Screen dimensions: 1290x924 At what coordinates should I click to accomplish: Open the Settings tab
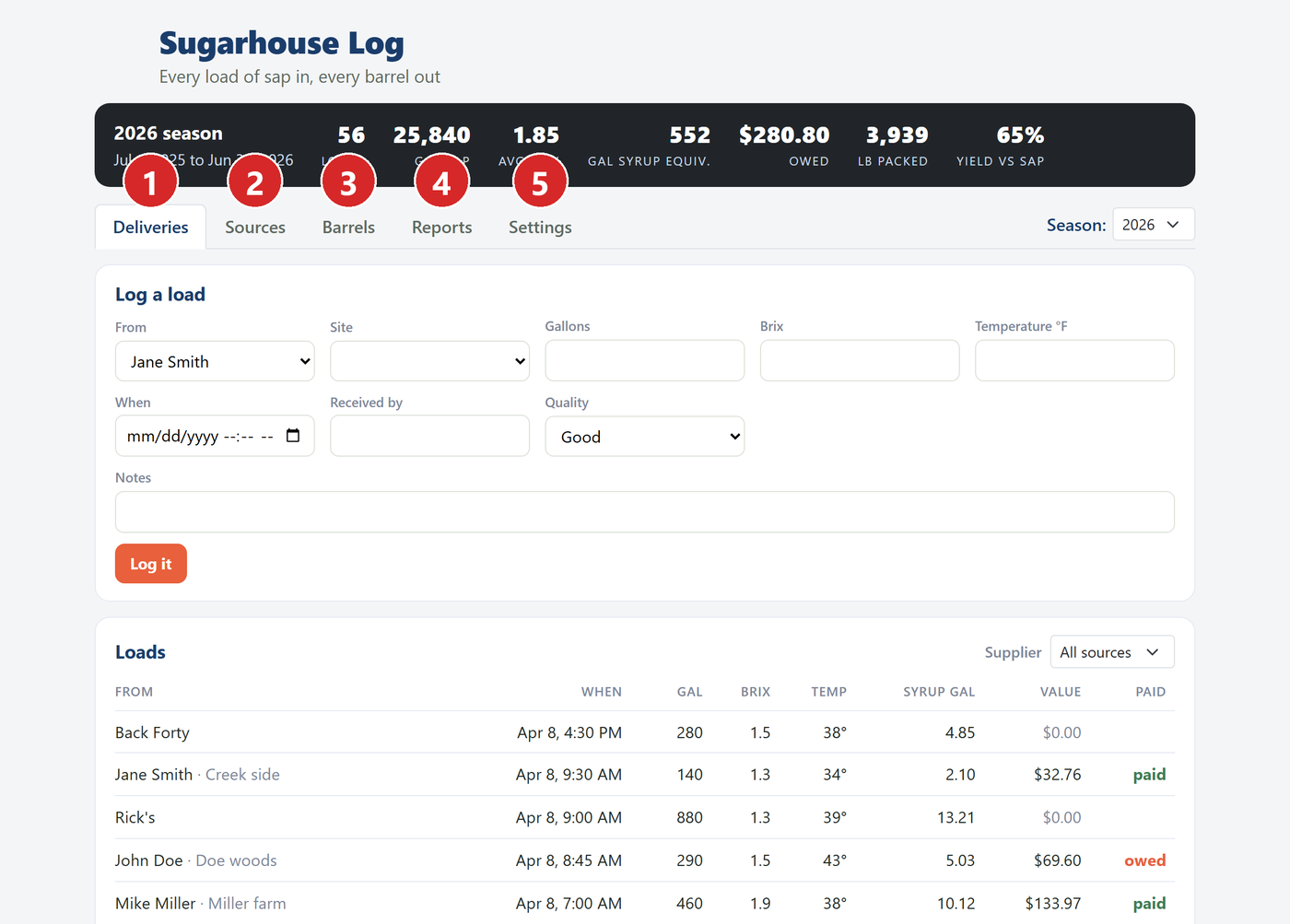pos(540,228)
